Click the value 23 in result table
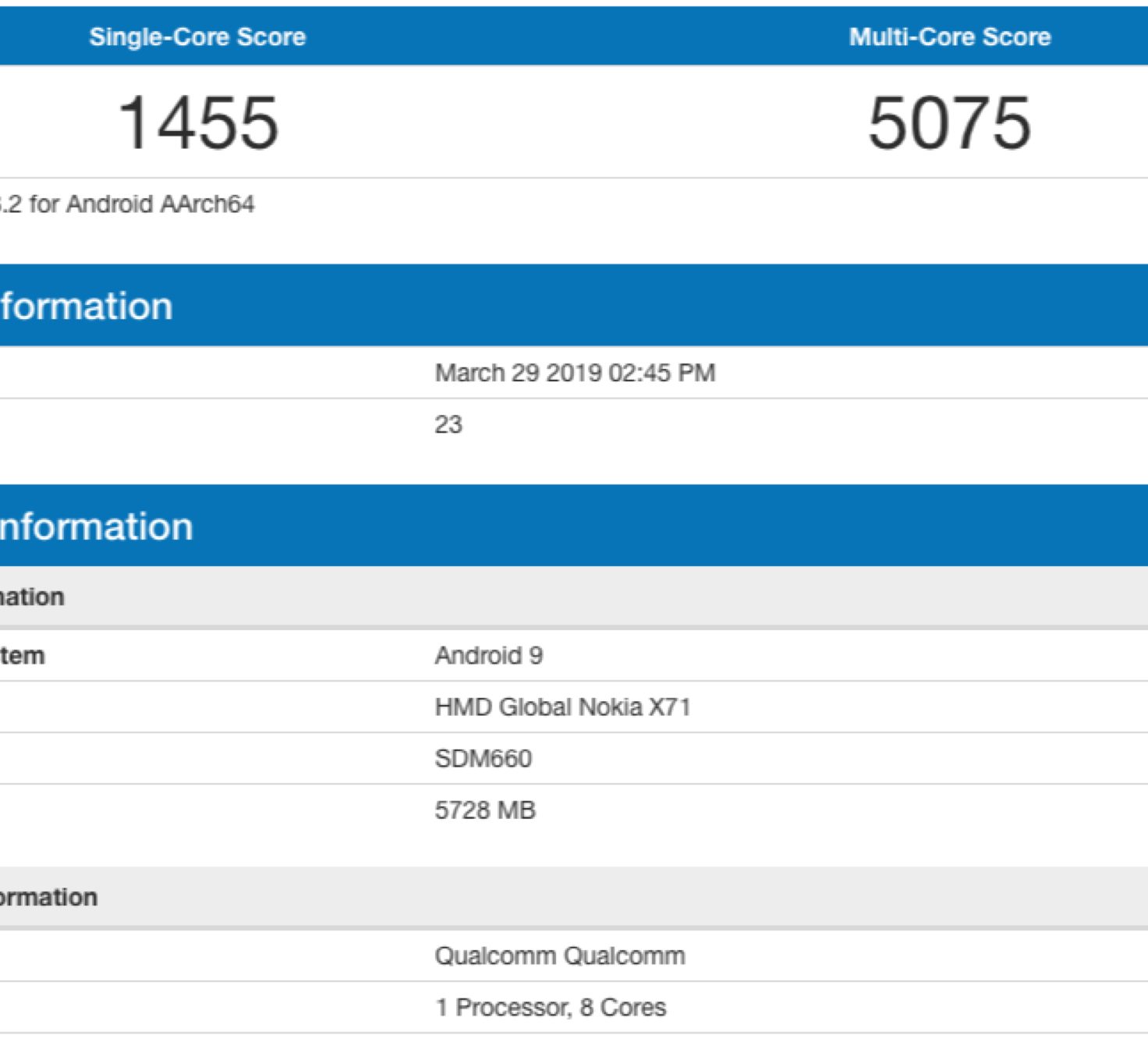This screenshot has height=1049, width=1148. (x=448, y=424)
